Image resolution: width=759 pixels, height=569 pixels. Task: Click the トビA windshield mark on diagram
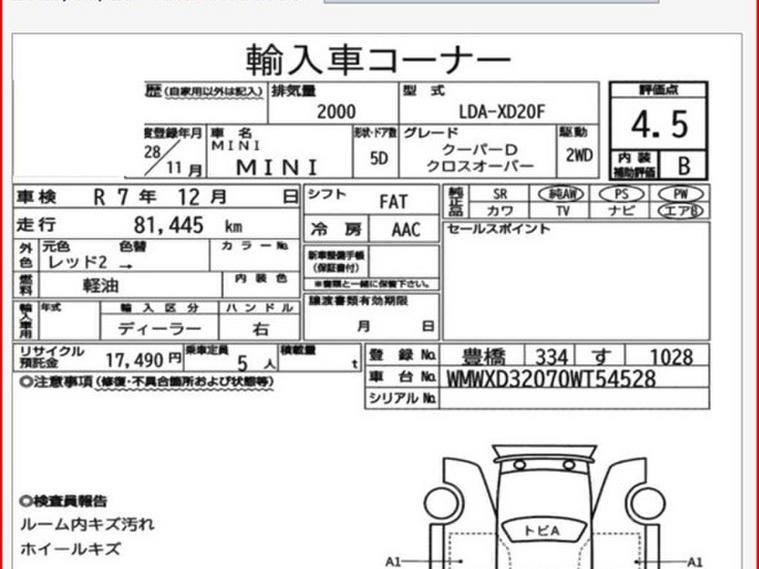(x=542, y=531)
